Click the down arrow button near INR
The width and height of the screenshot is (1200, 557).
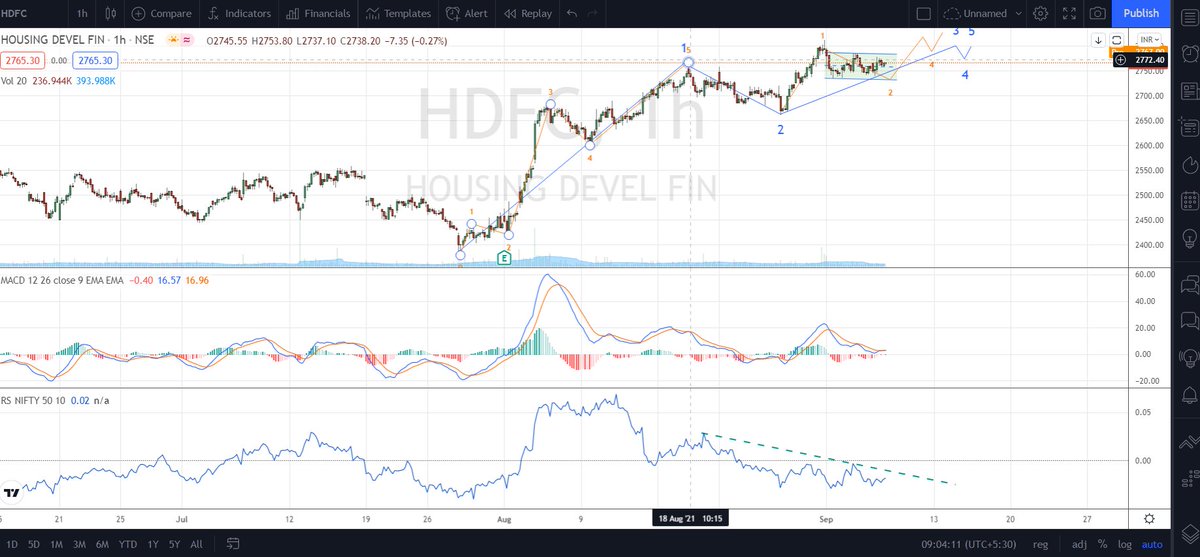[1099, 39]
